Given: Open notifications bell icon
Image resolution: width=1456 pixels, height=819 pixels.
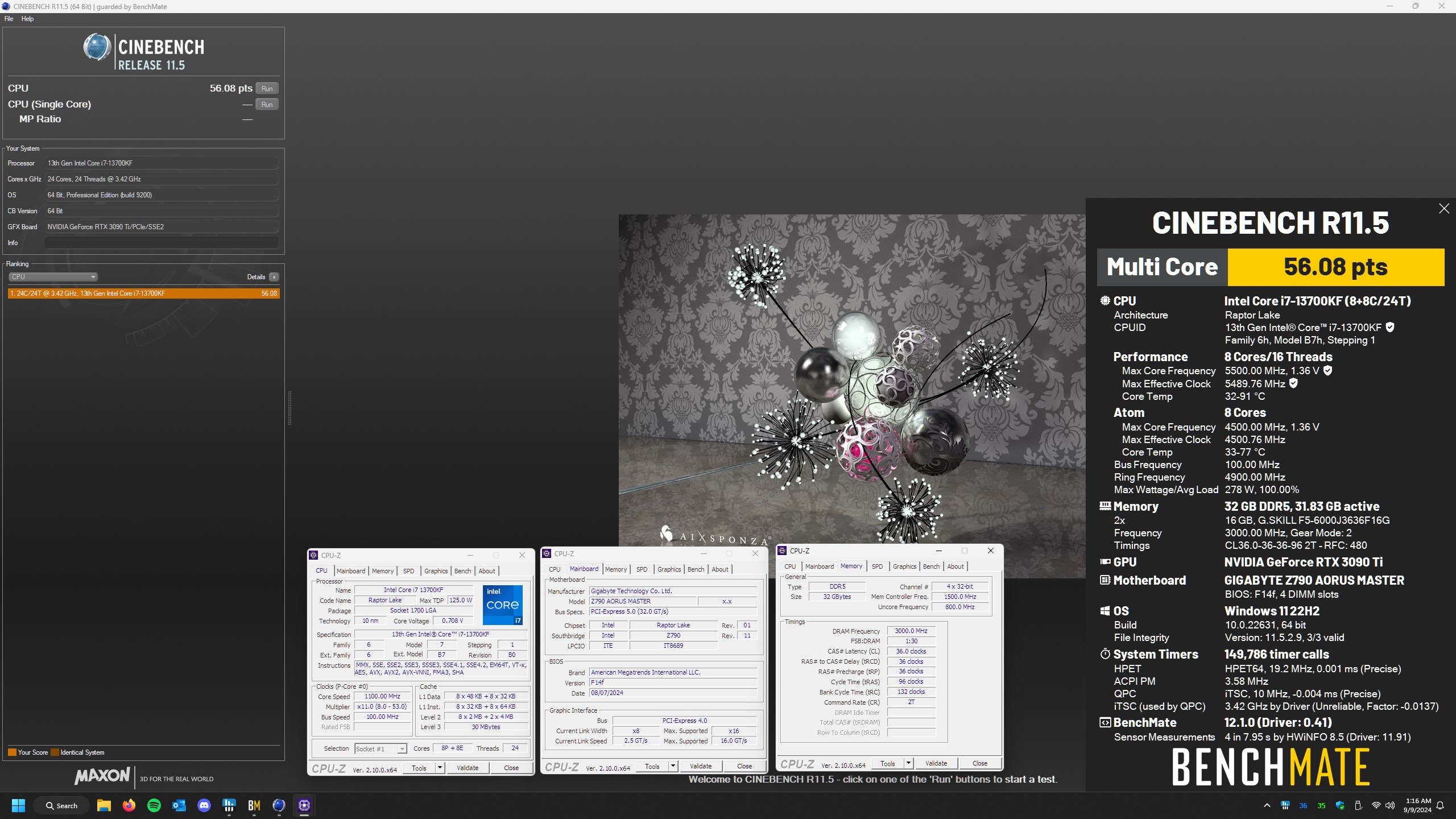Looking at the screenshot, I should (x=1440, y=805).
